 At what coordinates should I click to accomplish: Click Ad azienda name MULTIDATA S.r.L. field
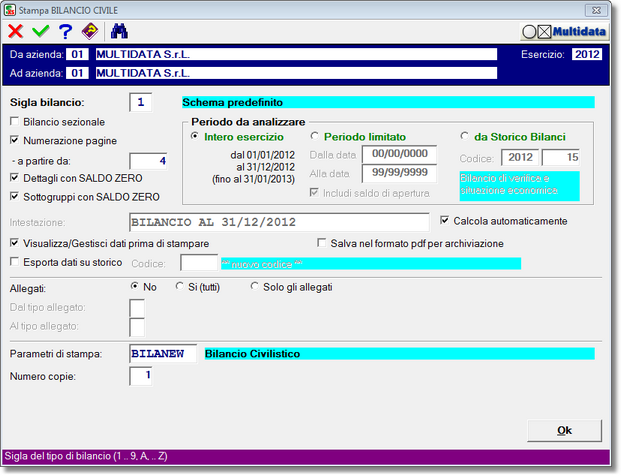pyautogui.click(x=296, y=73)
